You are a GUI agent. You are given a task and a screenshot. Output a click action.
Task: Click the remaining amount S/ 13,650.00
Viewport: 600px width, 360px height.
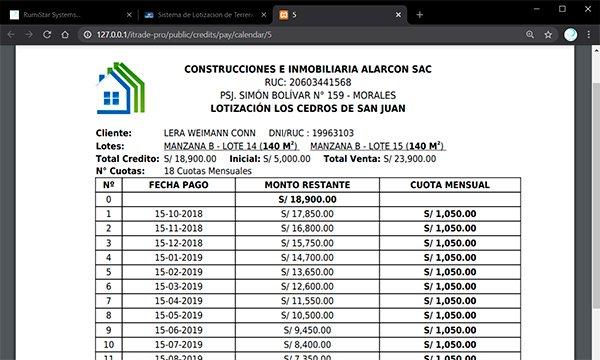tap(307, 272)
